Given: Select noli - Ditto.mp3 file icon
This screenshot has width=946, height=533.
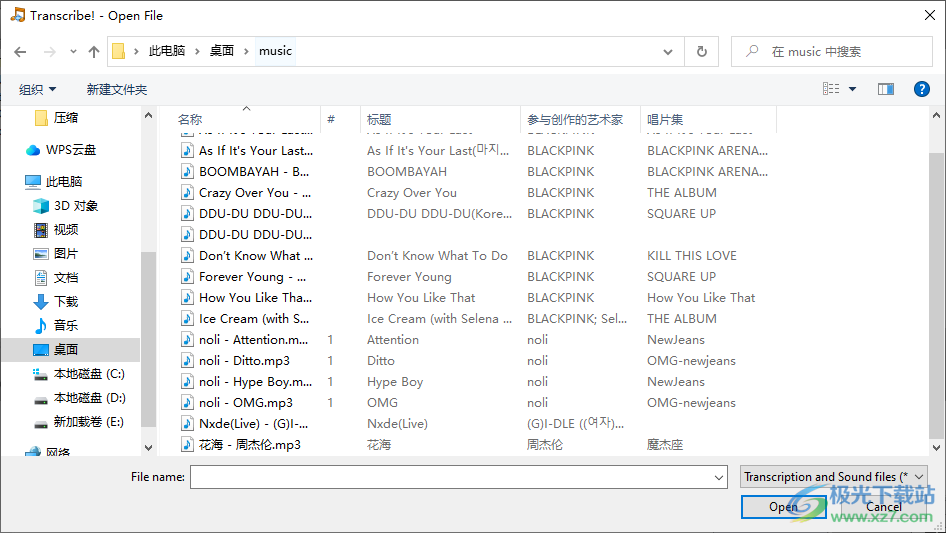Looking at the screenshot, I should (188, 360).
